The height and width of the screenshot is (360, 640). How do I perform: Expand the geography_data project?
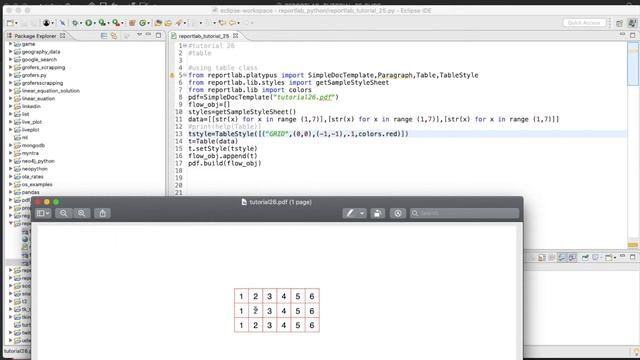11,51
